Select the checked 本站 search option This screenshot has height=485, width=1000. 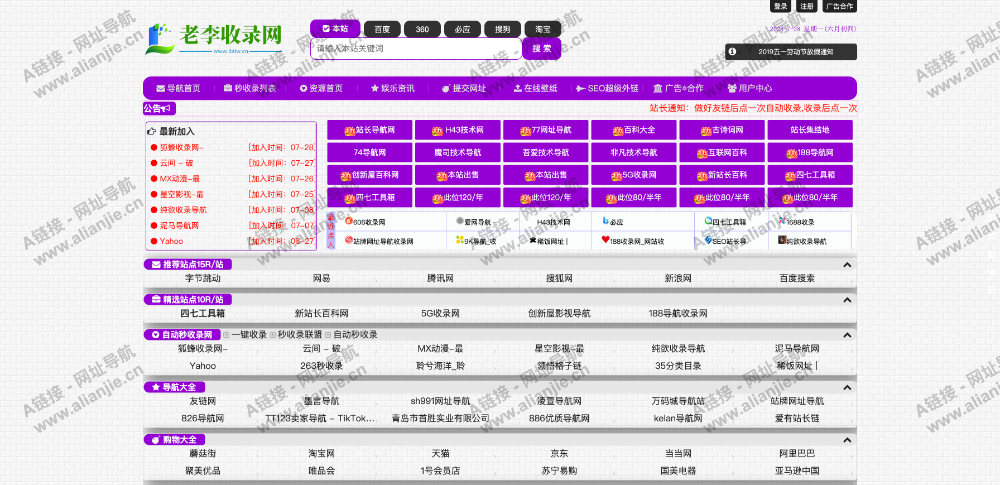click(334, 28)
